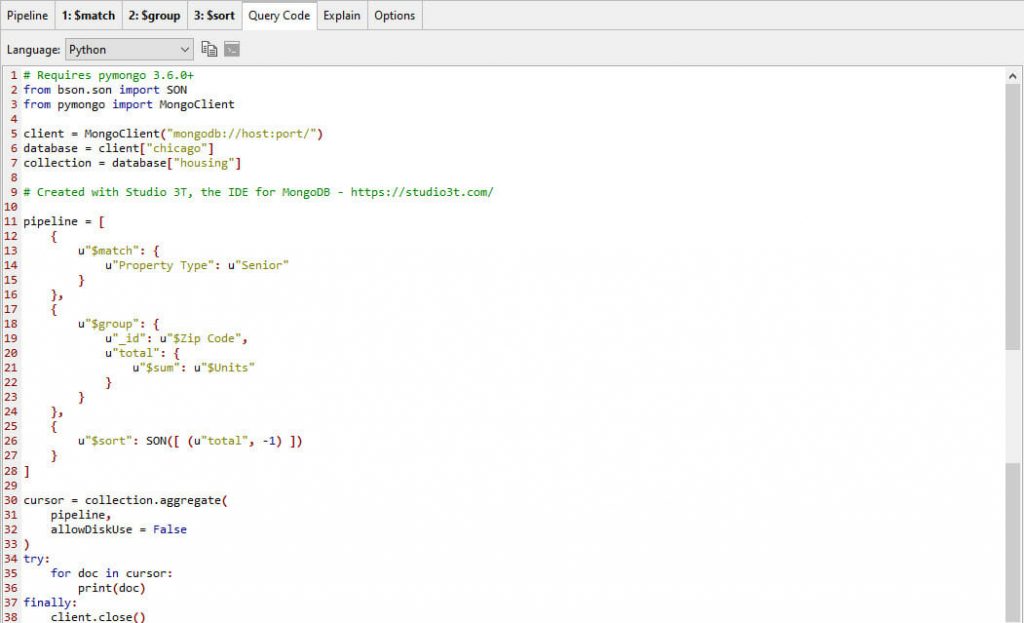This screenshot has height=623, width=1024.
Task: Copy query code to clipboard icon
Action: (209, 49)
